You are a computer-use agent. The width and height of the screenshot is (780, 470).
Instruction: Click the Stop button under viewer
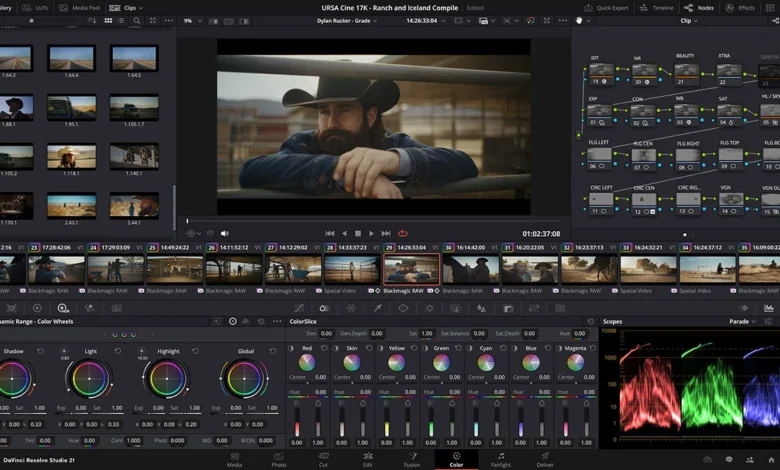[x=358, y=233]
